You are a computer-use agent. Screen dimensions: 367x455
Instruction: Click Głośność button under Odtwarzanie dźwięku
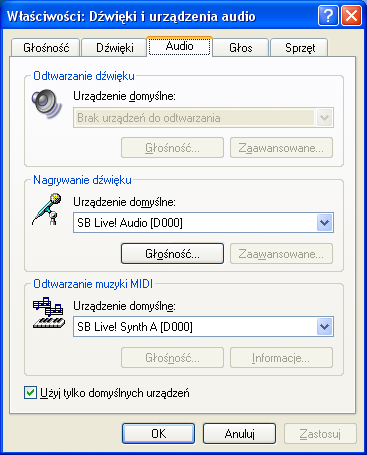(172, 148)
